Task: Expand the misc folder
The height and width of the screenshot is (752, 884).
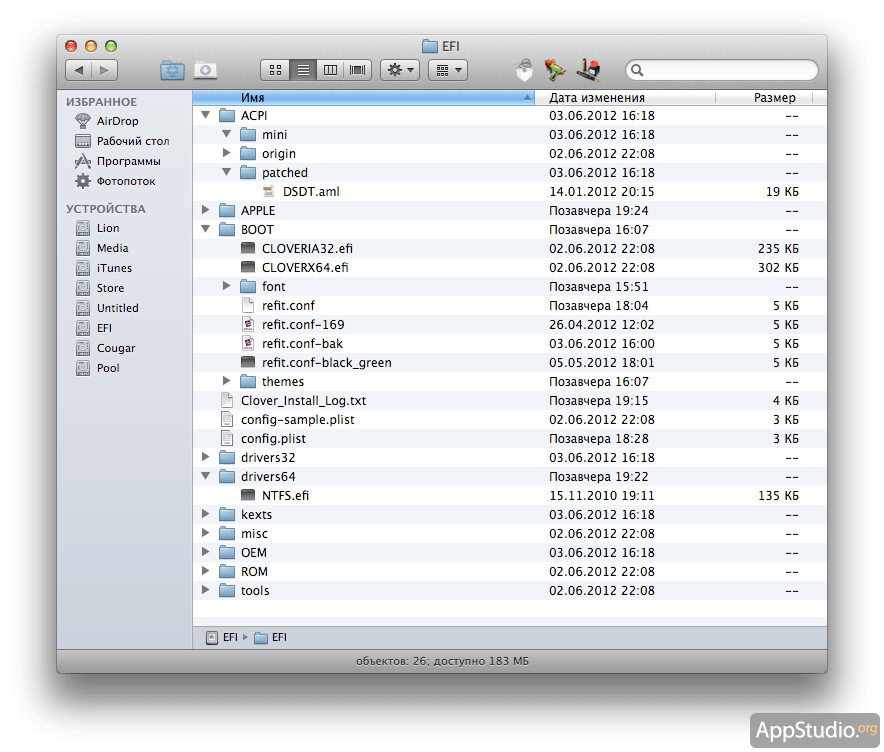Action: 206,533
